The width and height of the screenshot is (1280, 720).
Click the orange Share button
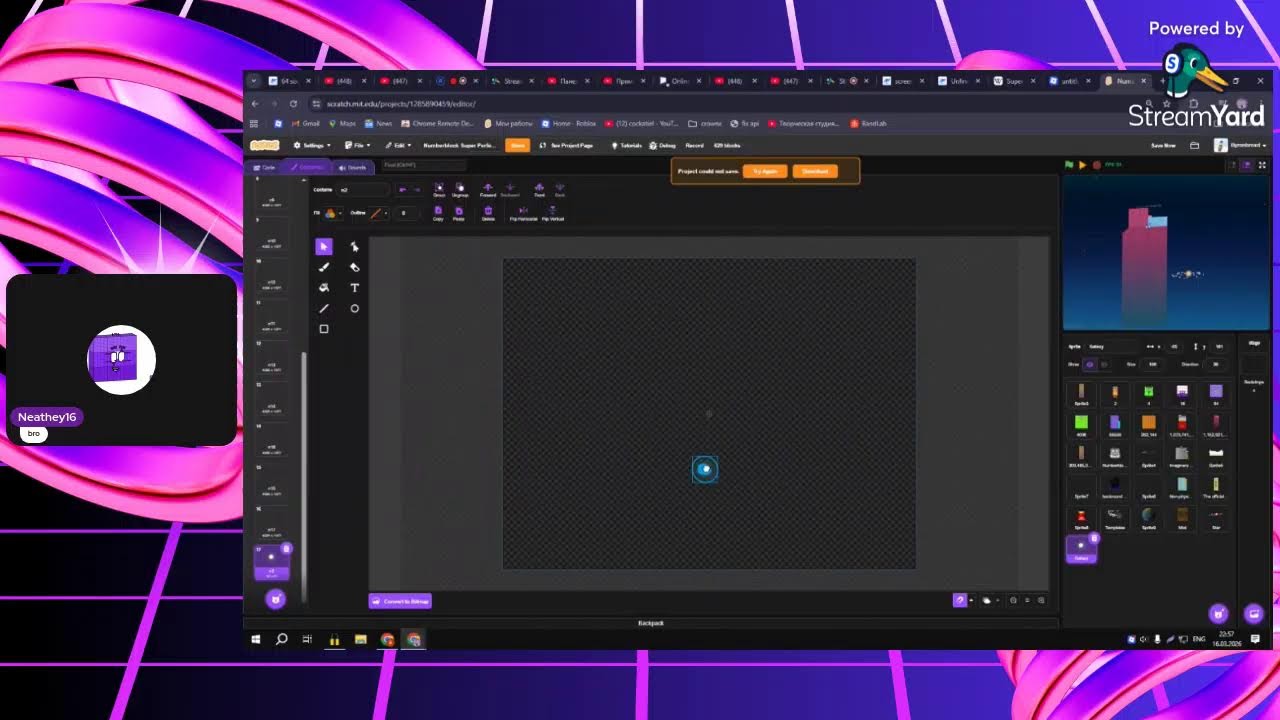pos(517,145)
